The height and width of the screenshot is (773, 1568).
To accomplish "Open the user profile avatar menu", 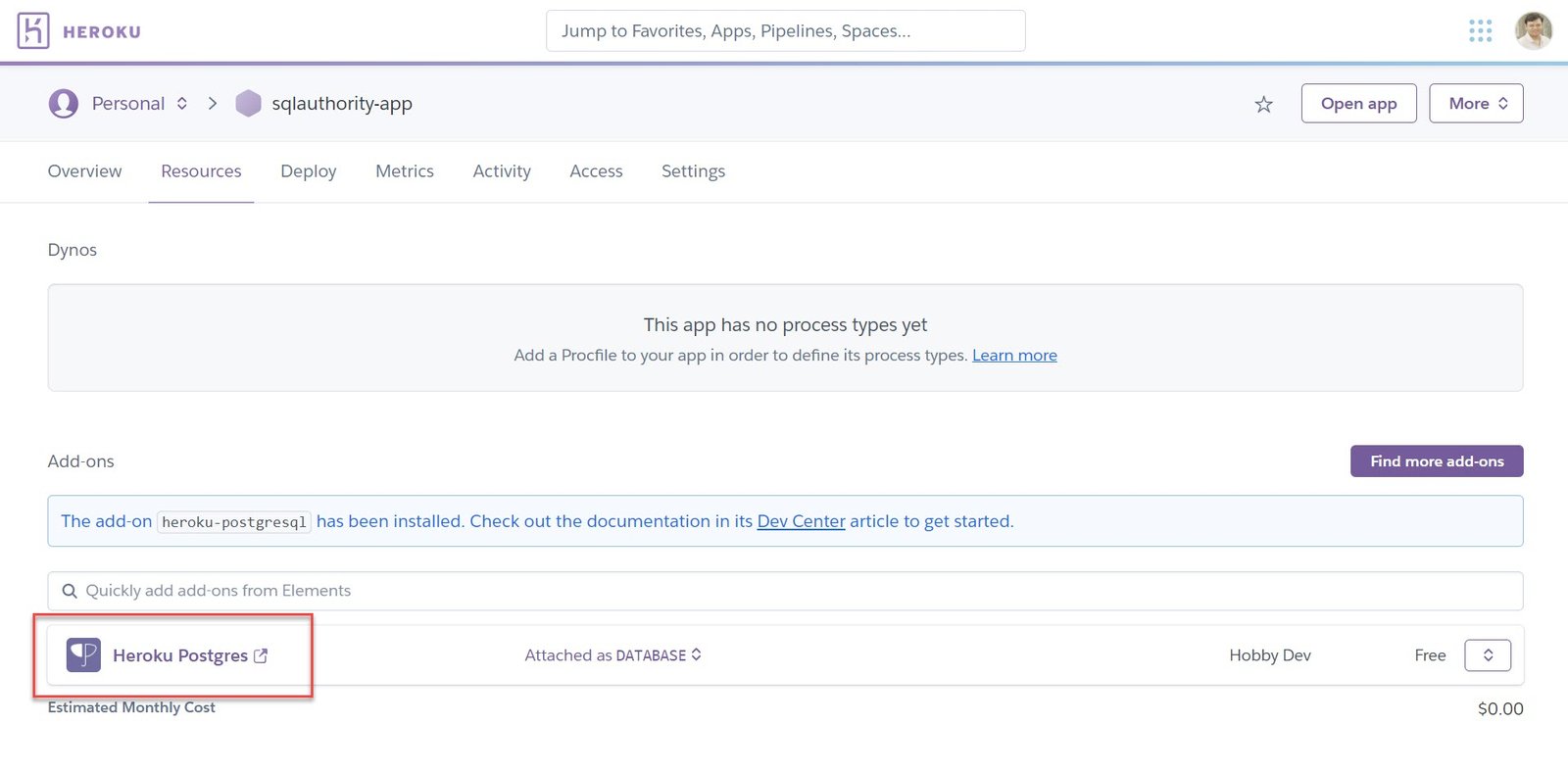I will coord(1533,30).
